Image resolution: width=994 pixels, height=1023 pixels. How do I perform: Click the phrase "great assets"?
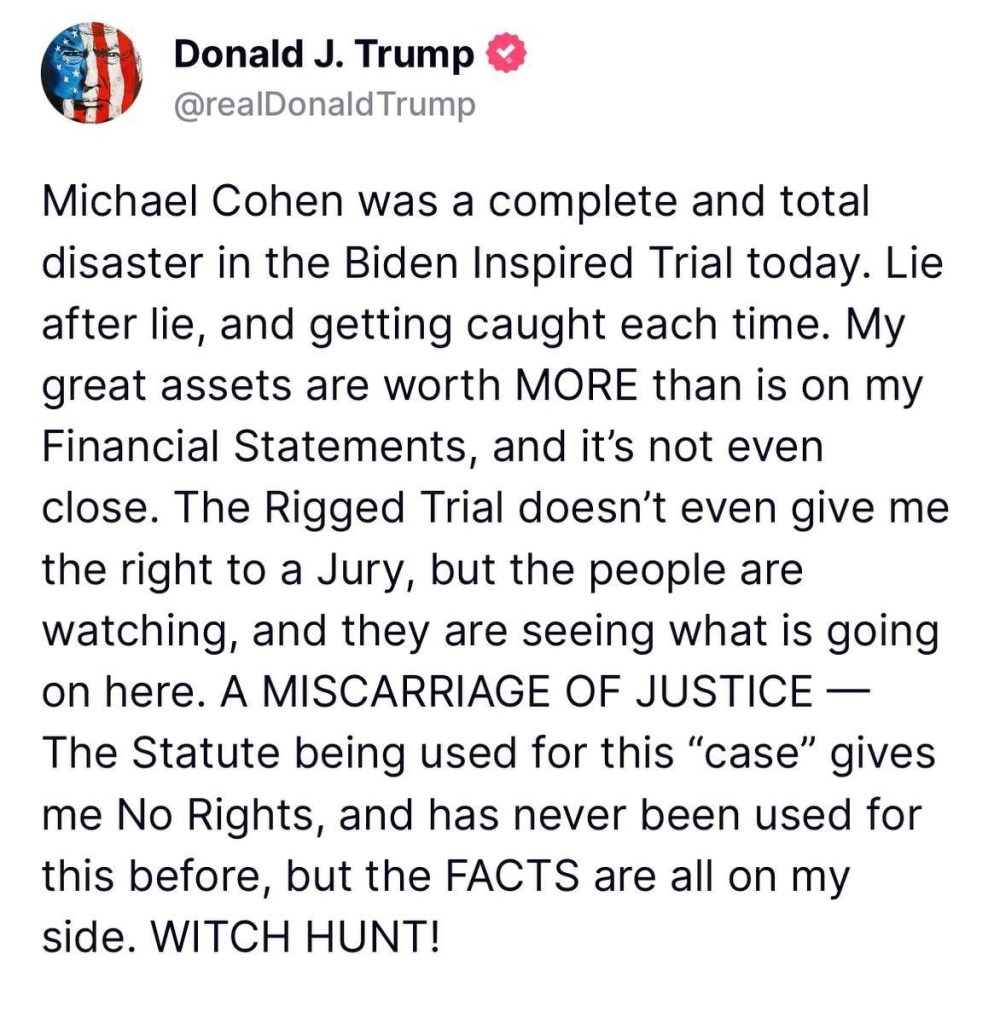pyautogui.click(x=166, y=385)
